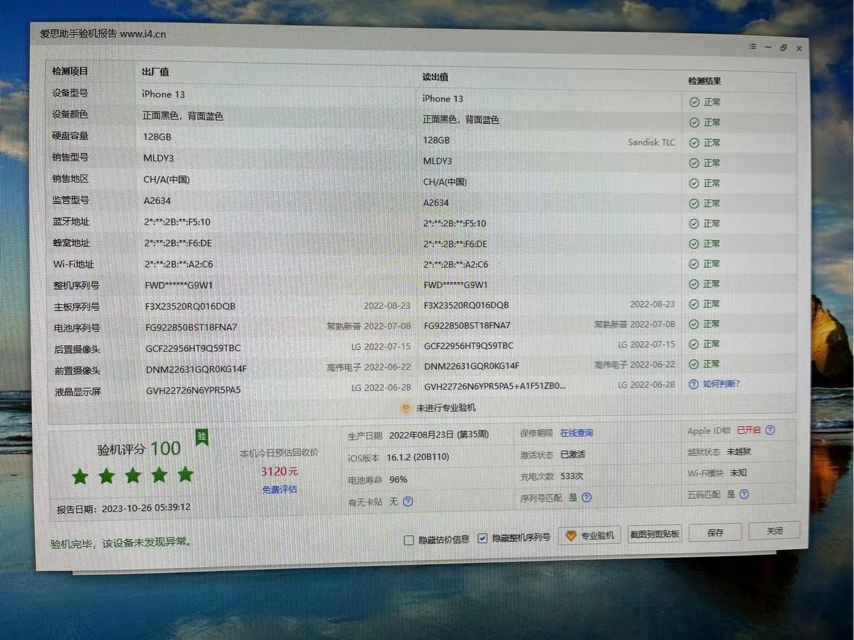Enable the 隐藏估价信息 checkbox
The height and width of the screenshot is (640, 854).
408,540
